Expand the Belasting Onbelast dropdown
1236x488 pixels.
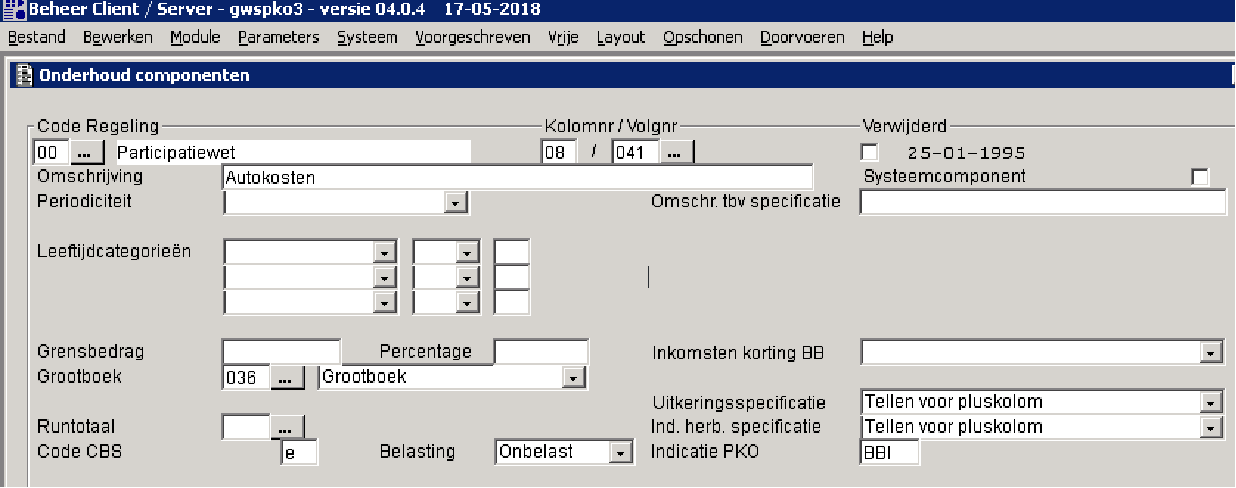tap(622, 453)
